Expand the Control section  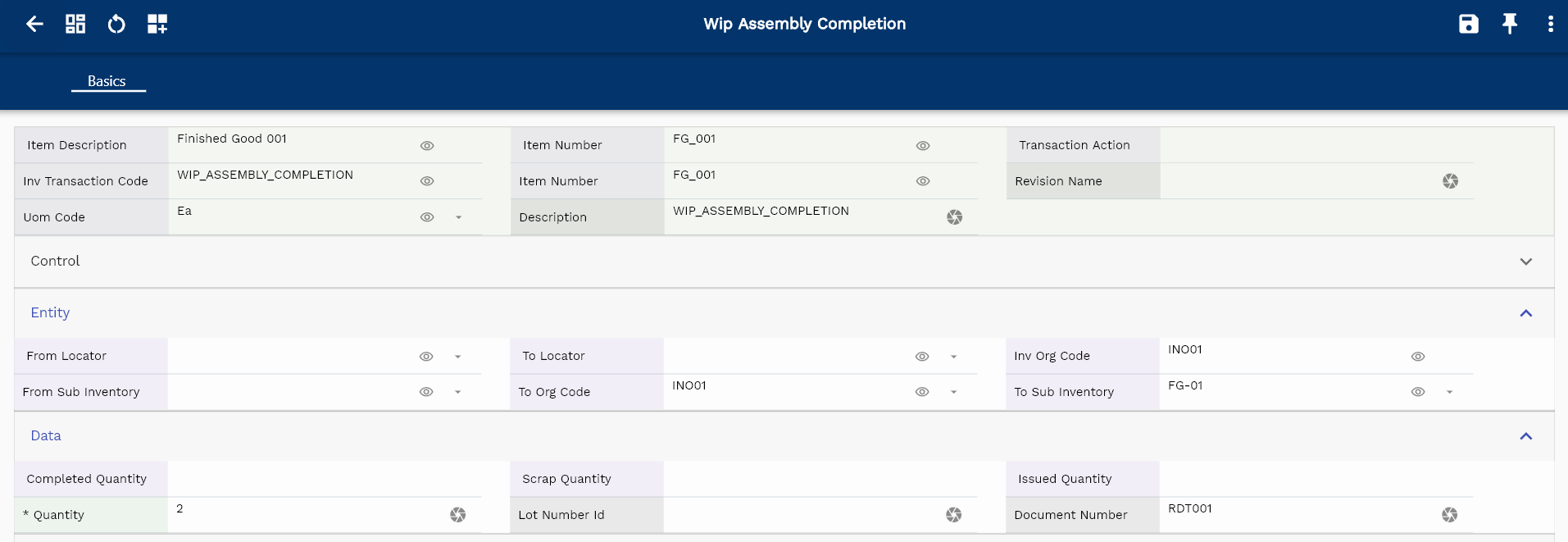click(1525, 262)
